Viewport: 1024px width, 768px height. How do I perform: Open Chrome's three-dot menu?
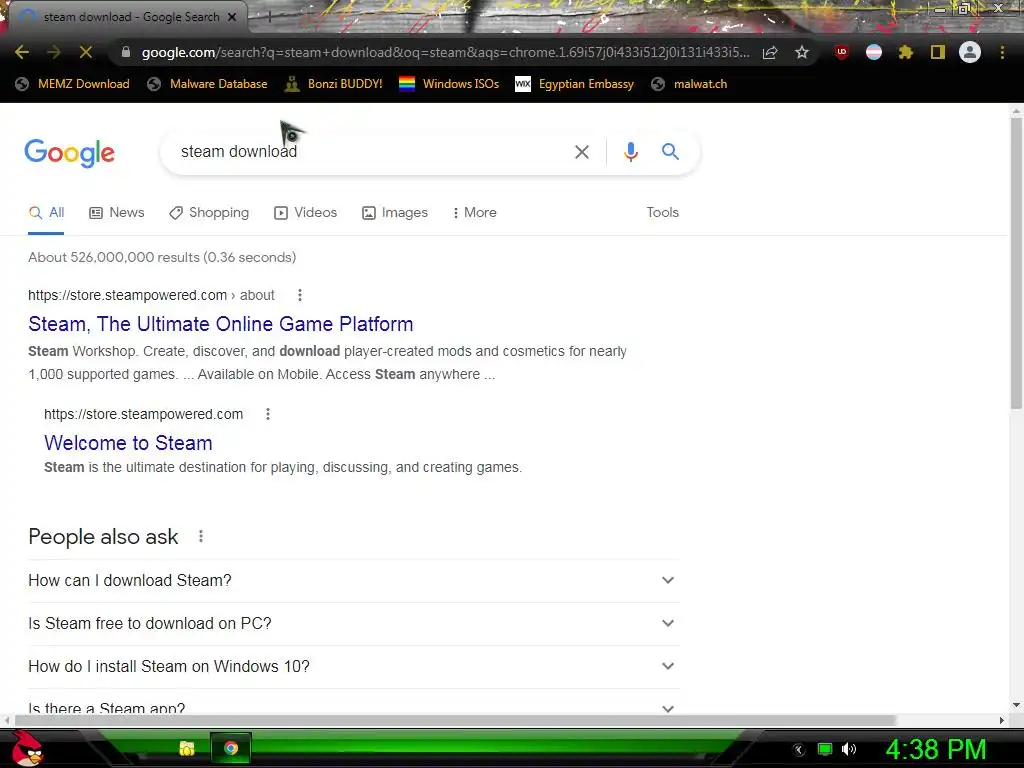1002,52
